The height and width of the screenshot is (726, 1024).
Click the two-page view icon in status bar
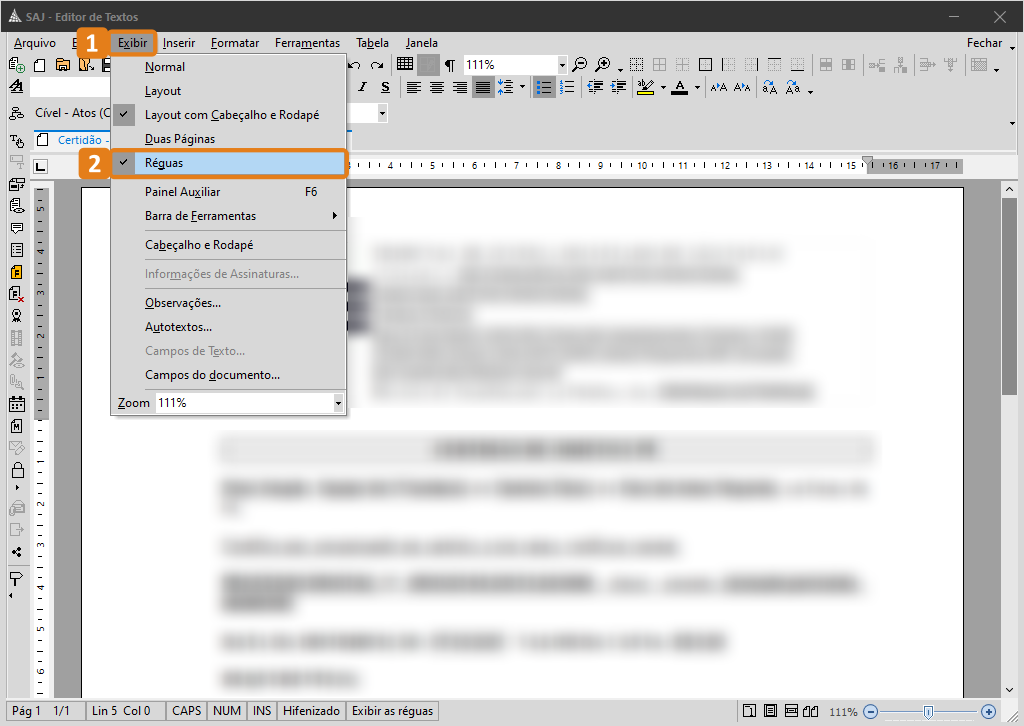click(810, 711)
